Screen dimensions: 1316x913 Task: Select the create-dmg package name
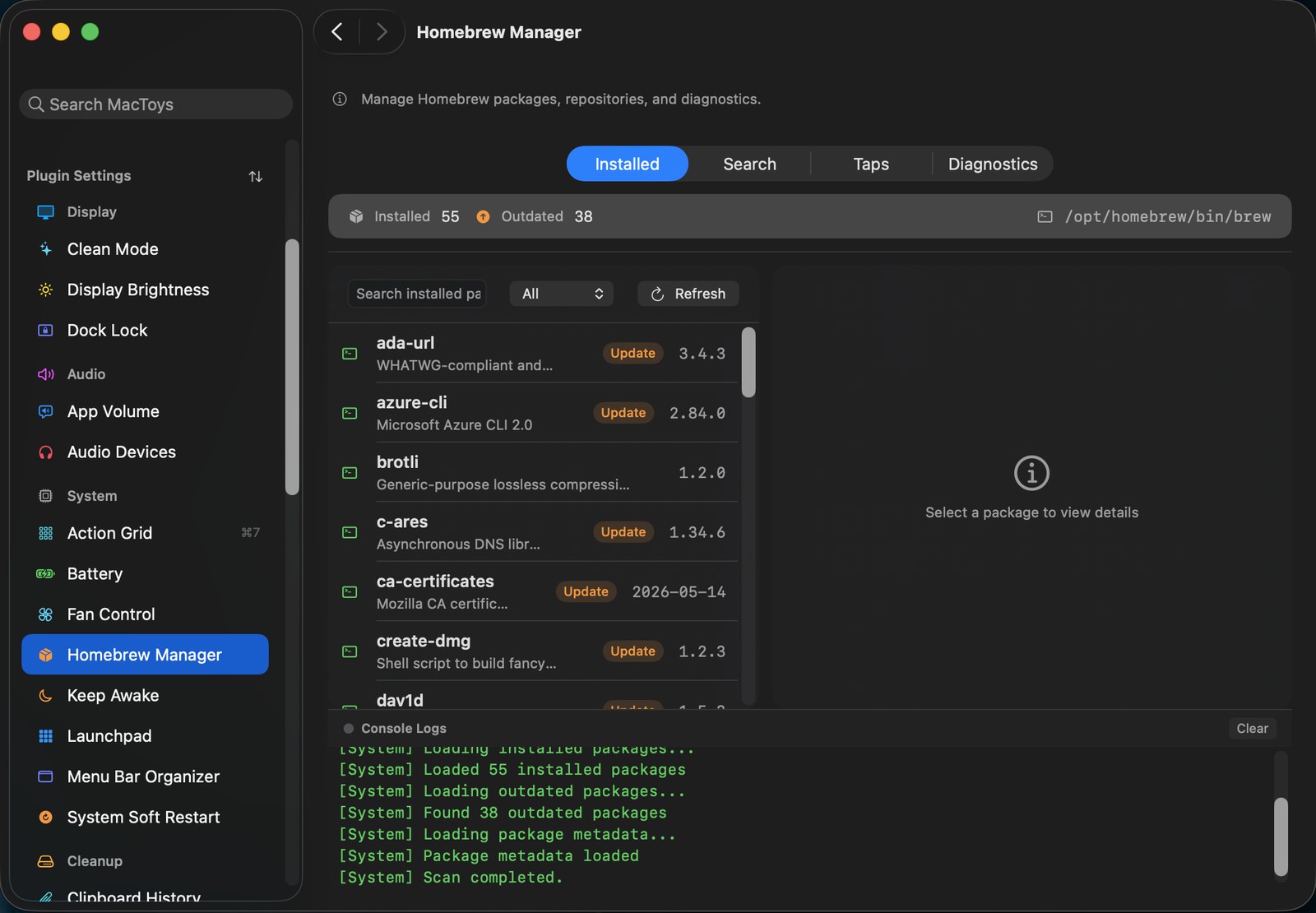coord(424,641)
